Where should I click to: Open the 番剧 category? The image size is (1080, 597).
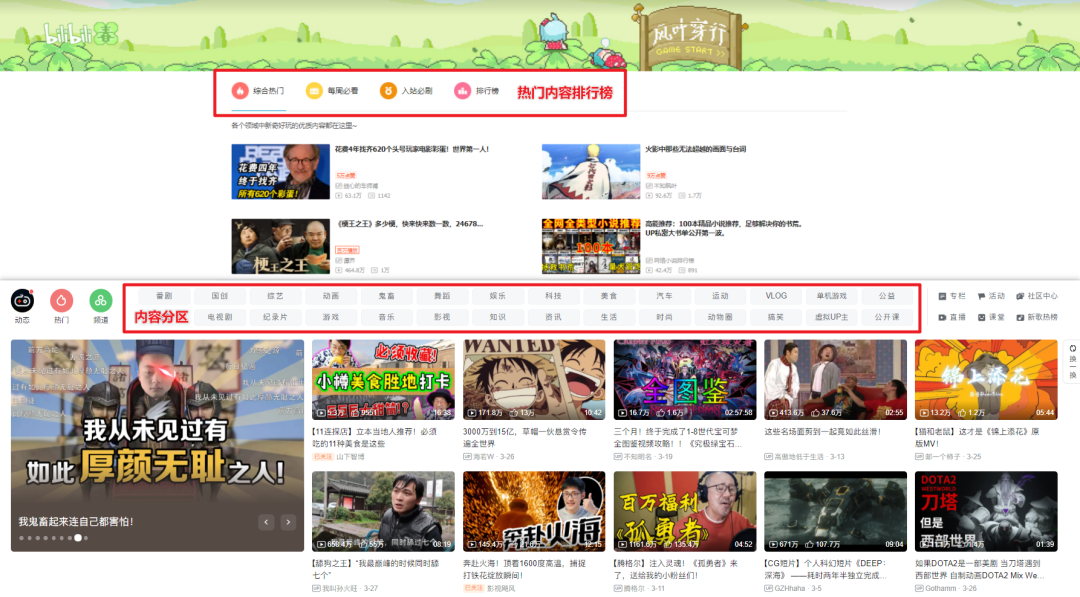tap(164, 296)
